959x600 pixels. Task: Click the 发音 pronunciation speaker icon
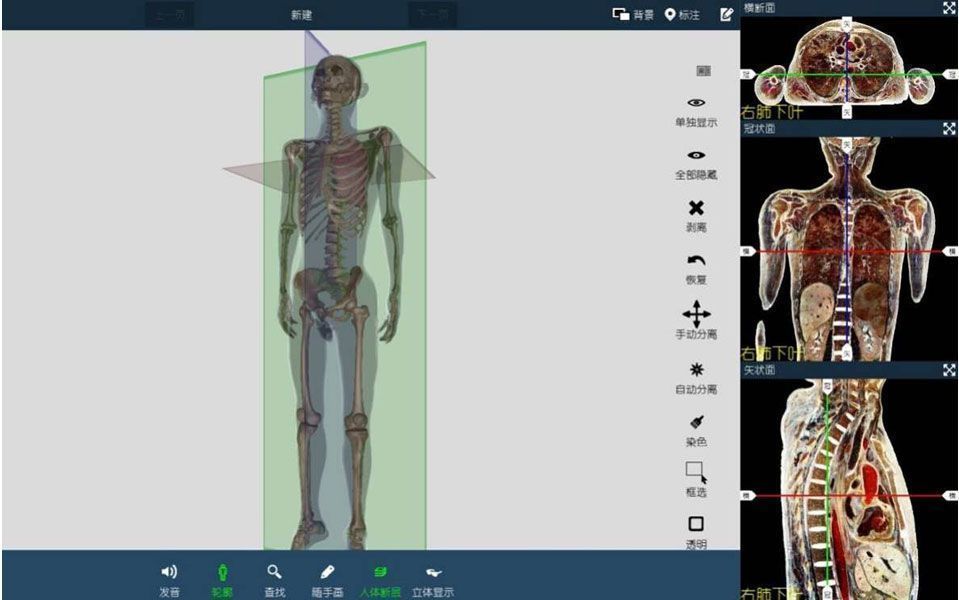pos(169,572)
